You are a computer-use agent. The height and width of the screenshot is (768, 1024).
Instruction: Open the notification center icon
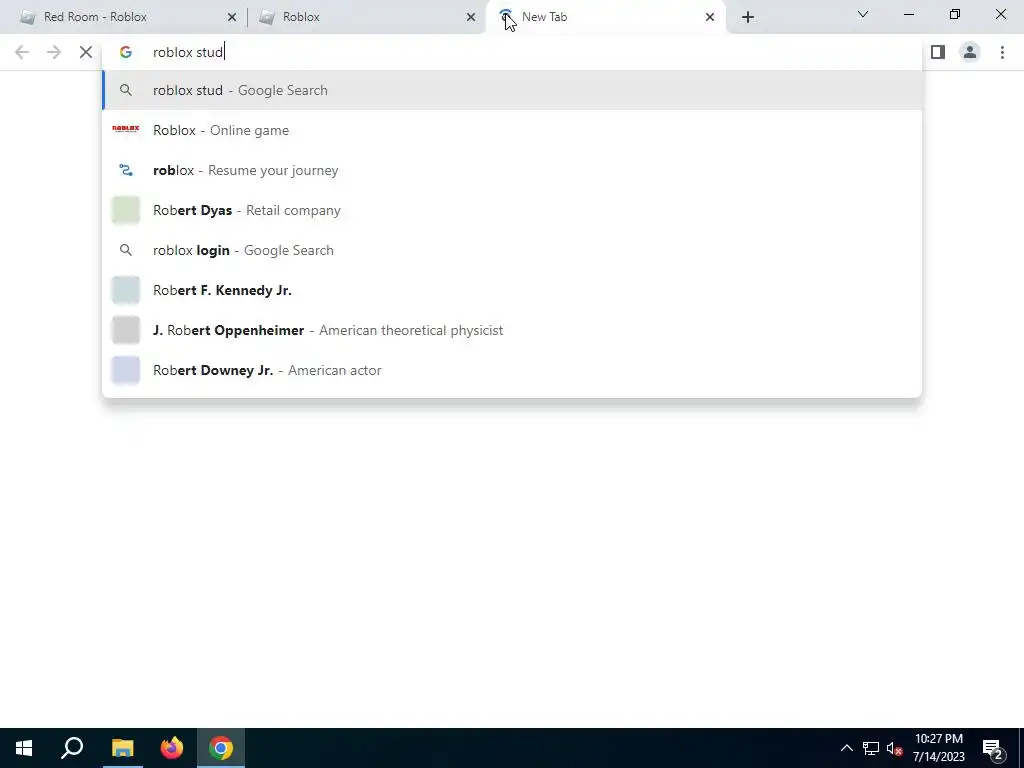pos(993,748)
